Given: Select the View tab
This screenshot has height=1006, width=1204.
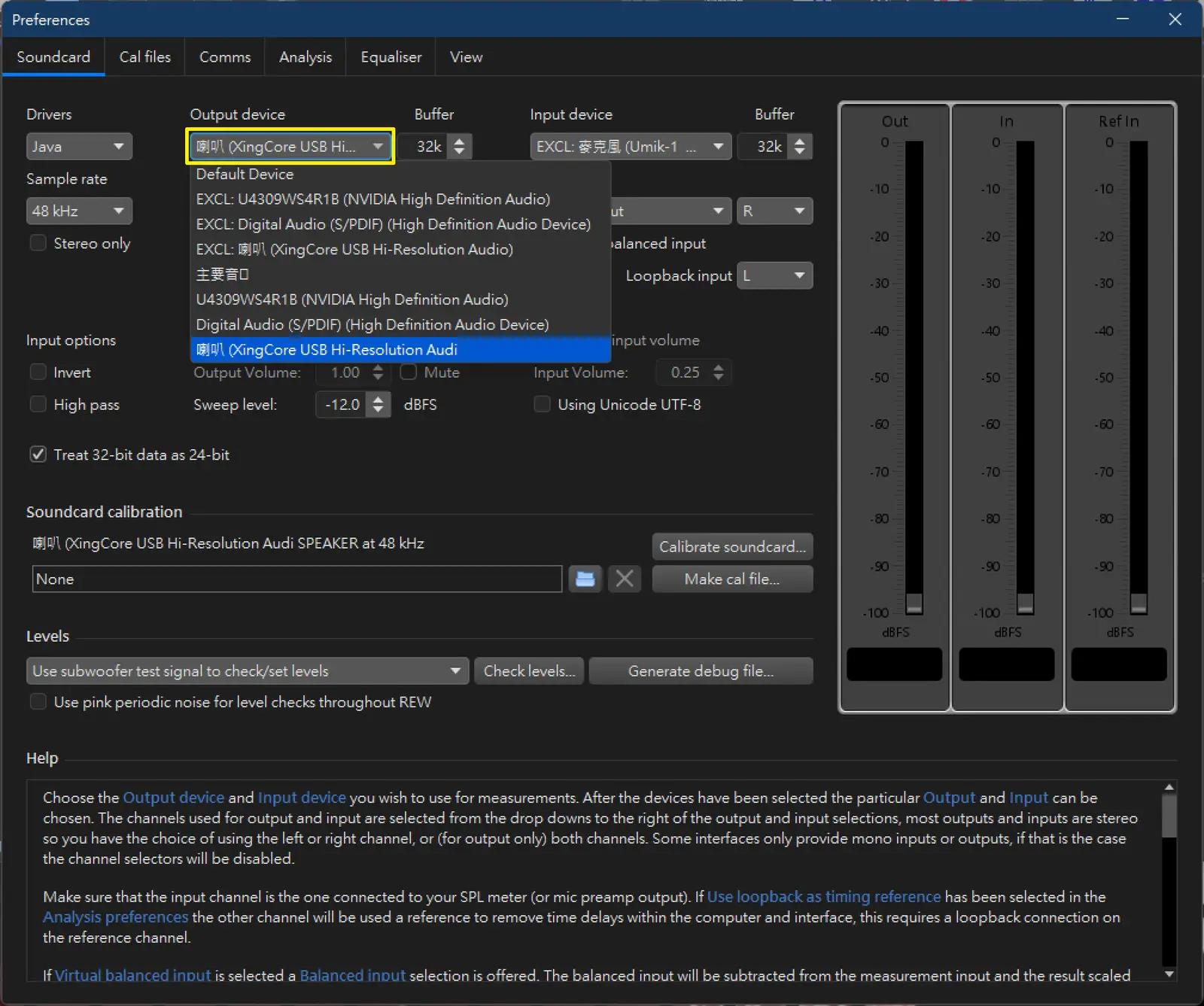Looking at the screenshot, I should [x=466, y=57].
